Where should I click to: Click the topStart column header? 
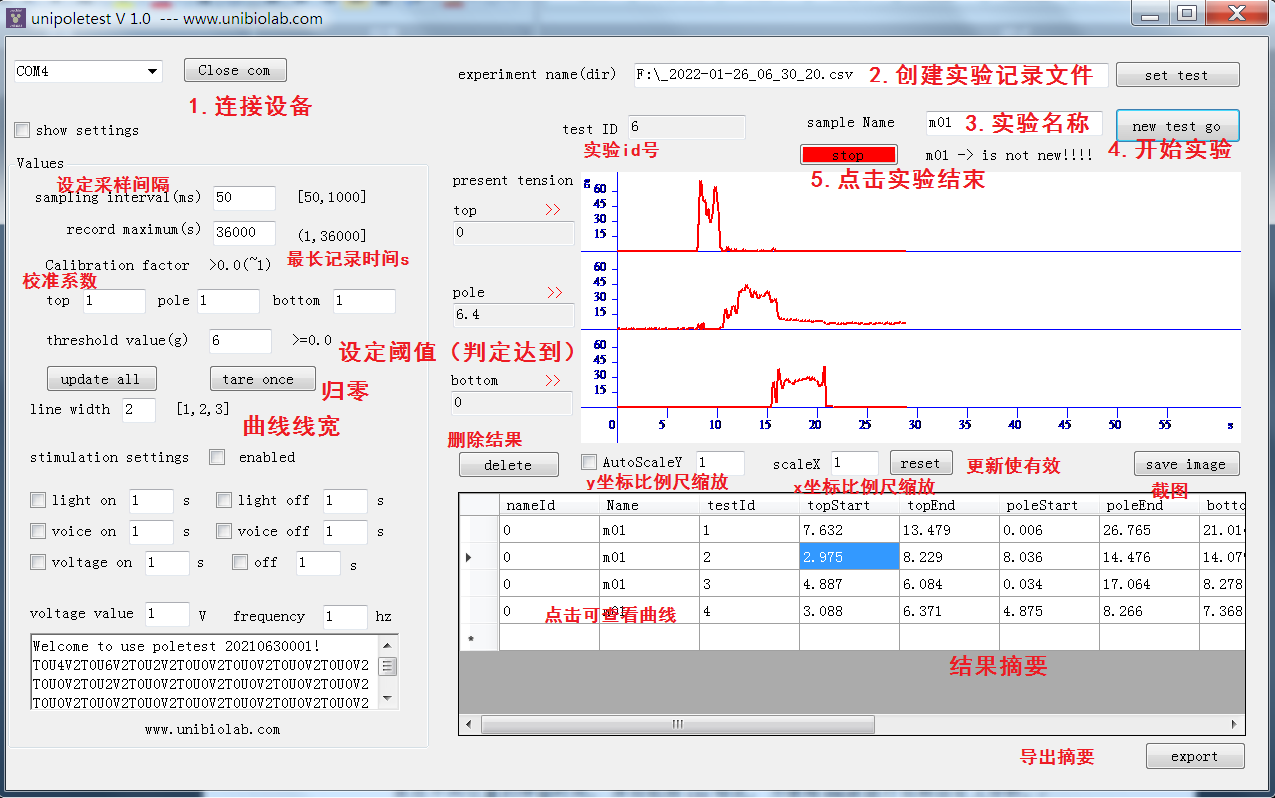click(849, 505)
